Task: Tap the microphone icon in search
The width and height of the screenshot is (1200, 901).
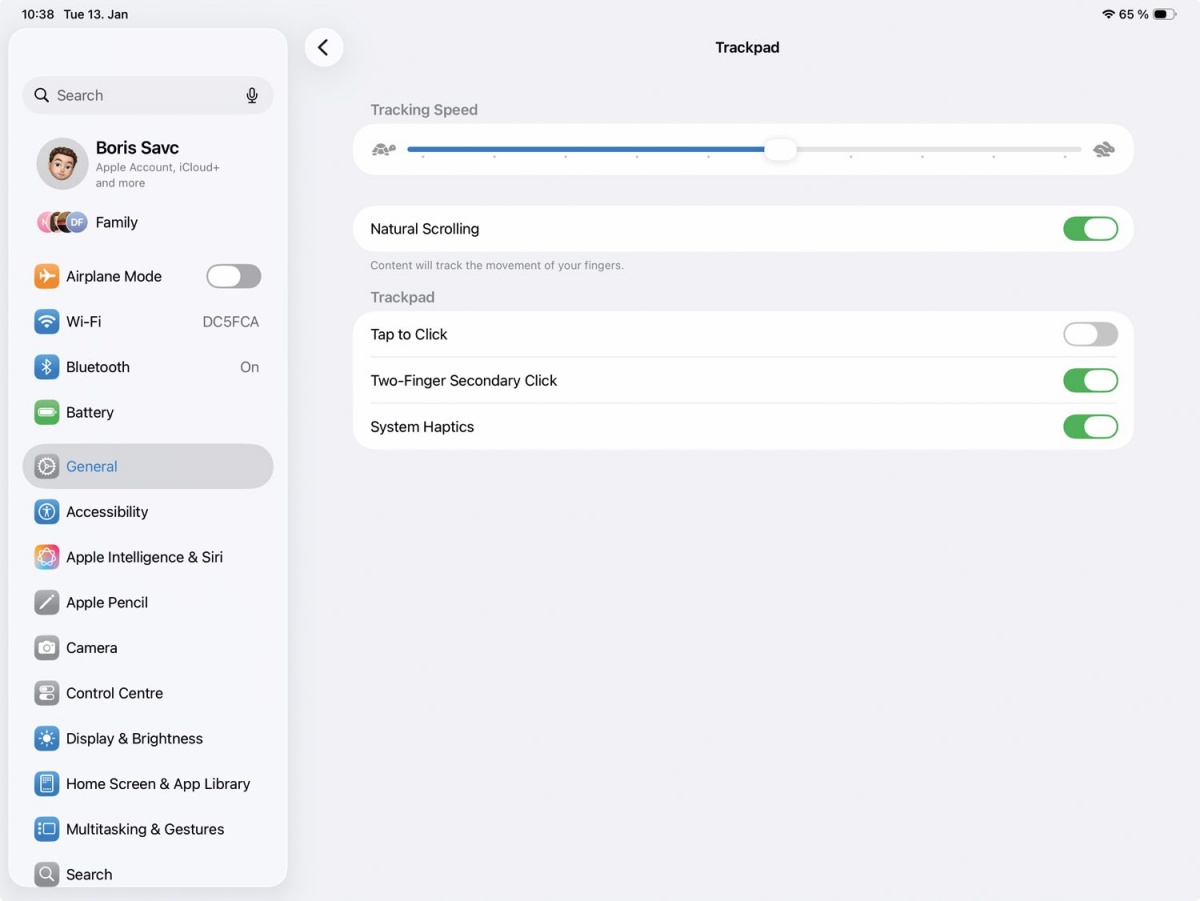Action: coord(252,95)
